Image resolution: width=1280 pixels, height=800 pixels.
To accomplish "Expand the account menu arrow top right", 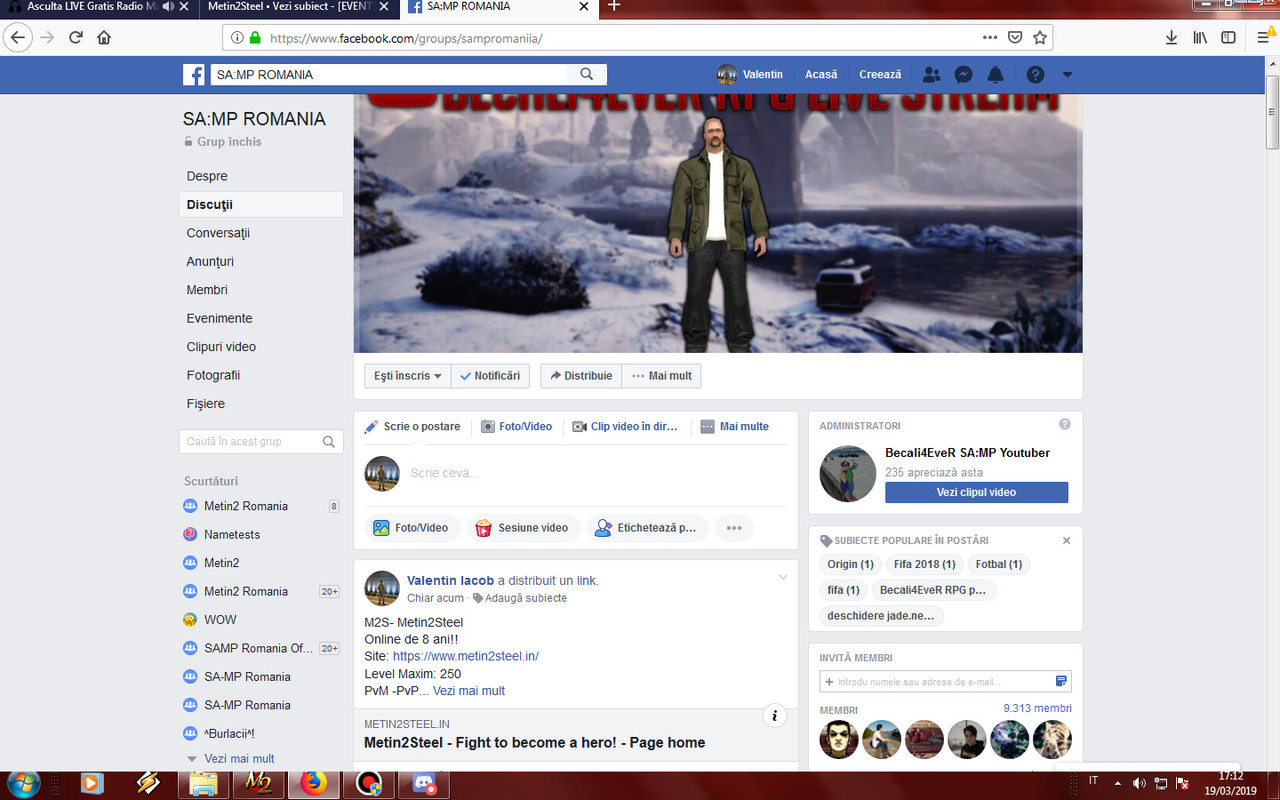I will point(1066,74).
